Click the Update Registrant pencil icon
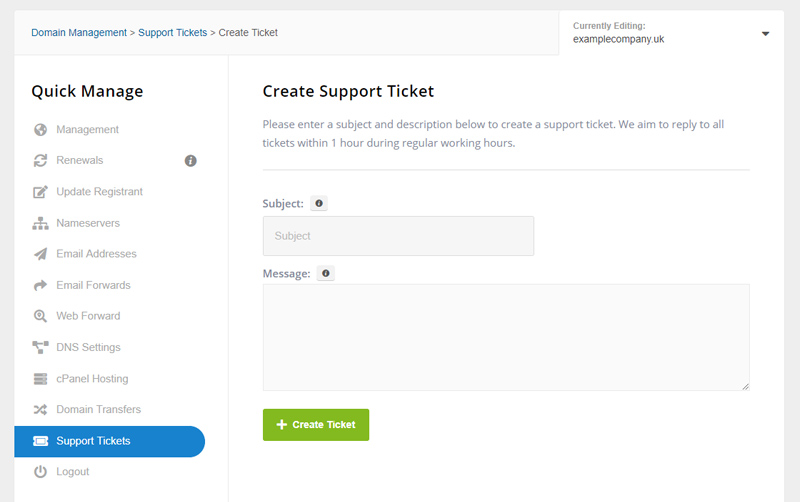 tap(41, 192)
